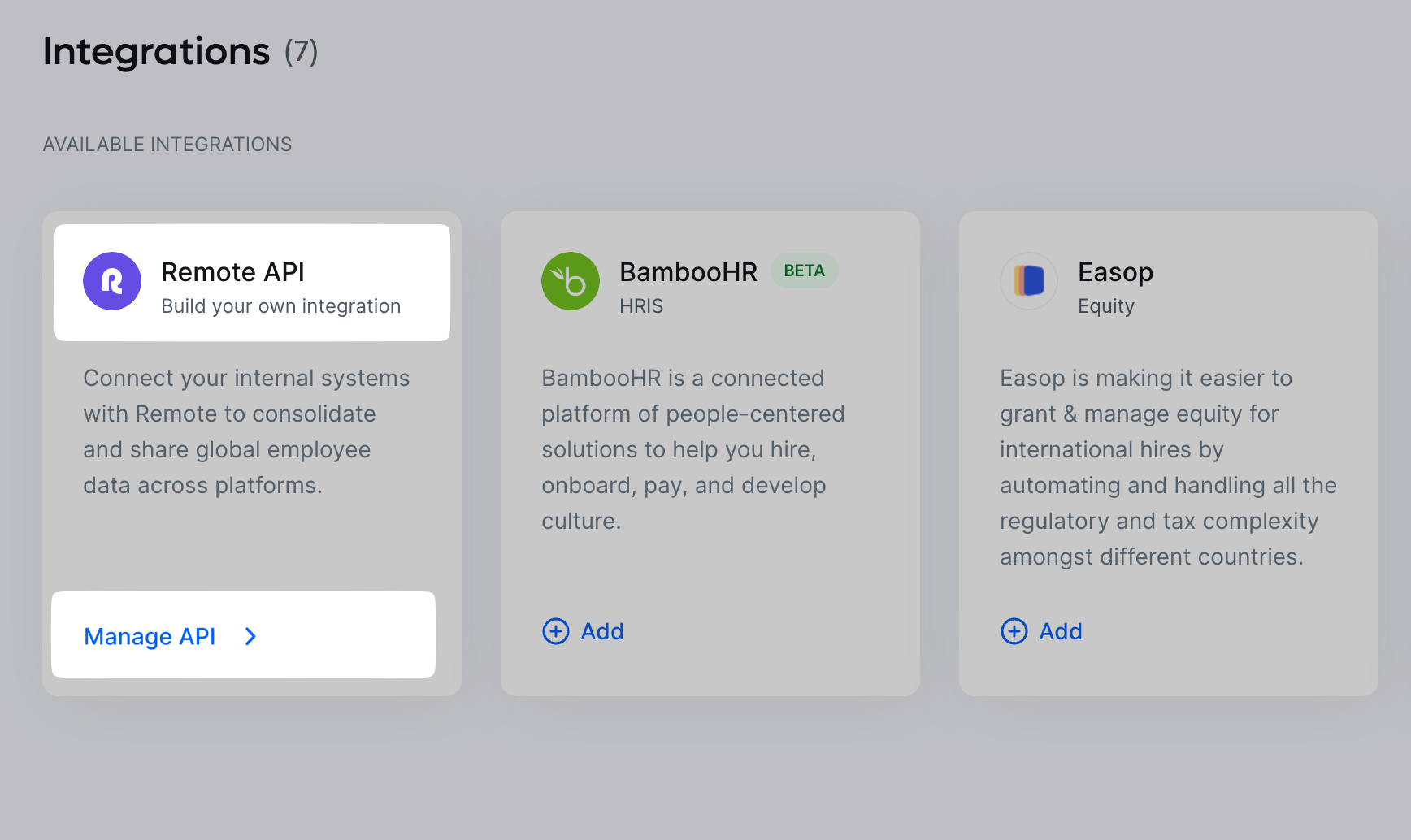Select the Remote API card title
1411x840 pixels.
click(x=232, y=271)
